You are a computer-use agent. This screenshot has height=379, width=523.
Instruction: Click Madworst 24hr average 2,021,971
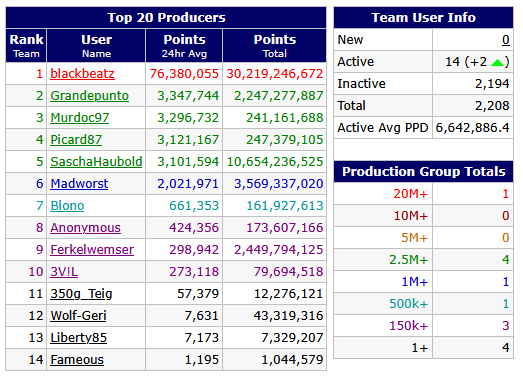[x=188, y=184]
